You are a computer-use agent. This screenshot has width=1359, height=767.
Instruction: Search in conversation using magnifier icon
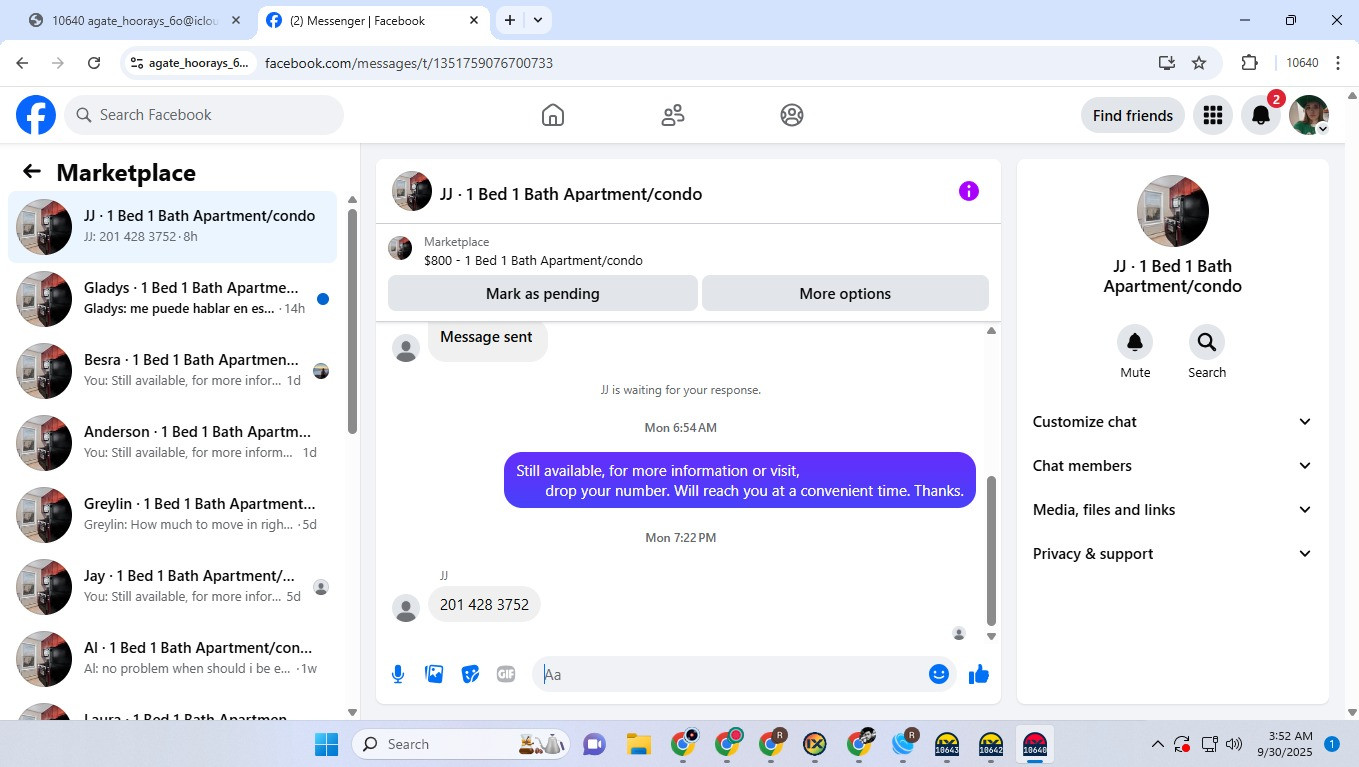click(x=1207, y=342)
